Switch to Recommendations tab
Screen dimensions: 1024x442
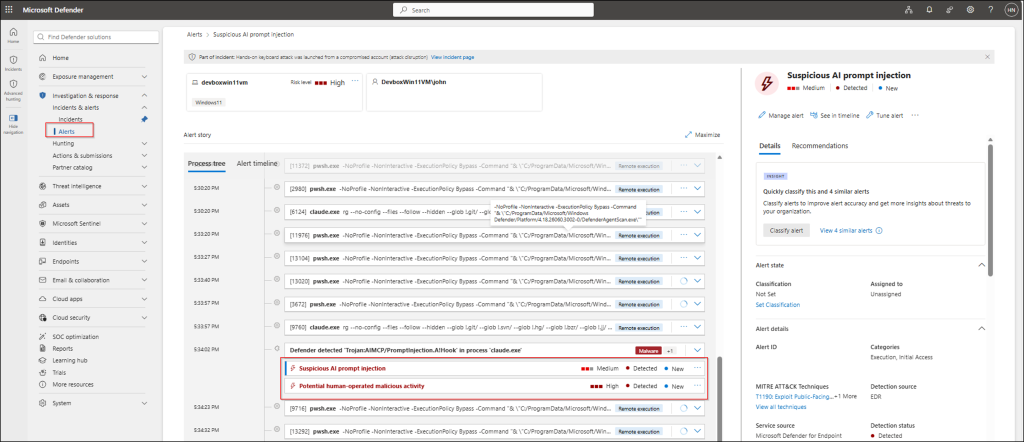tap(820, 146)
